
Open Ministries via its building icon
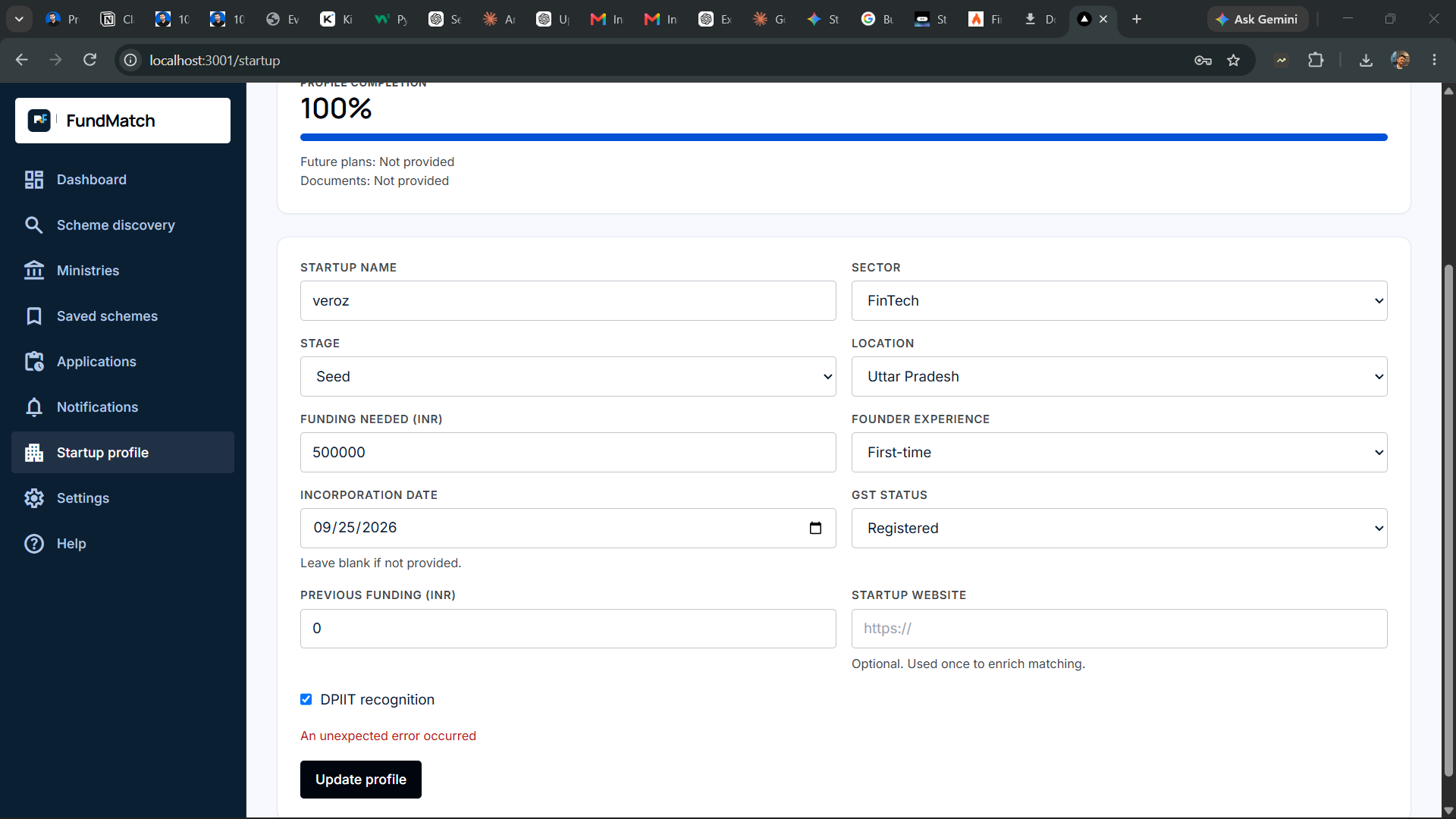(34, 271)
